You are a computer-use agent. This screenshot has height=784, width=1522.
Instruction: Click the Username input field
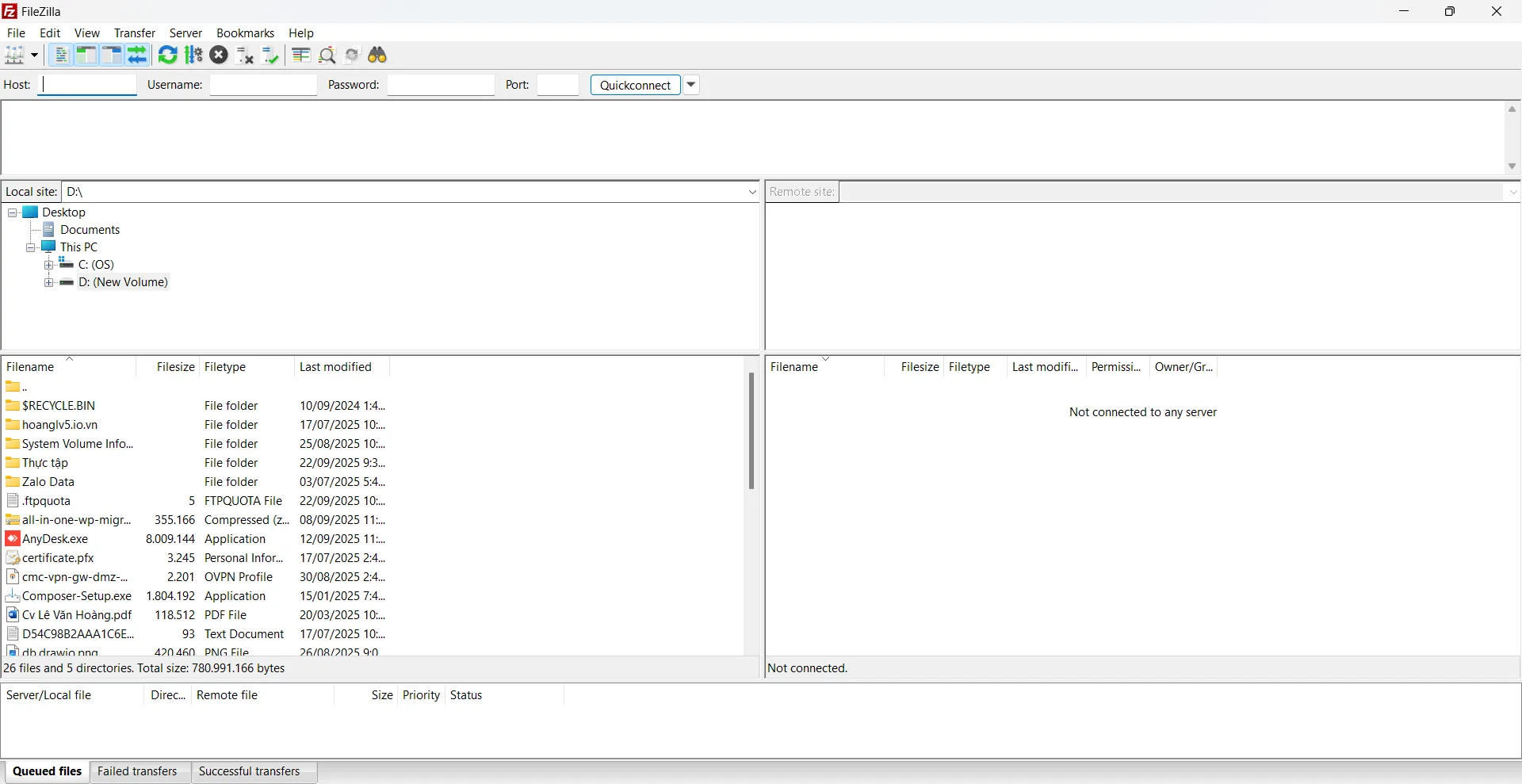[x=263, y=85]
